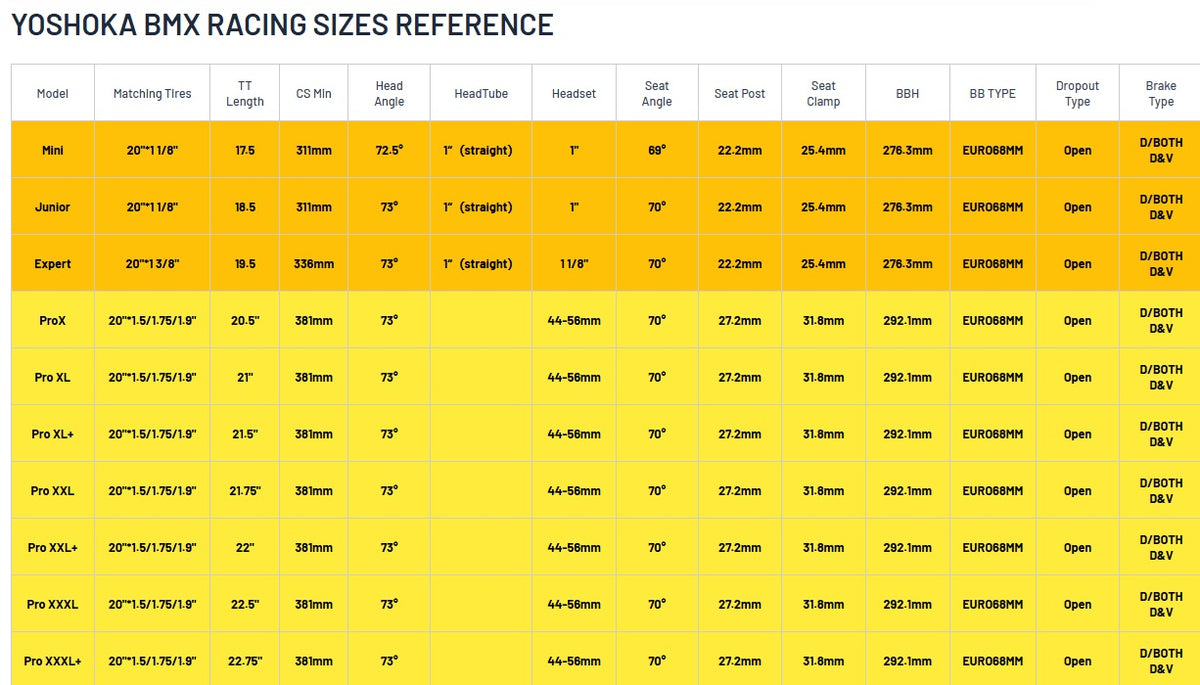The image size is (1200, 685).
Task: Click Expert row's 'EURO68MM' BB type cell
Action: coord(993,264)
